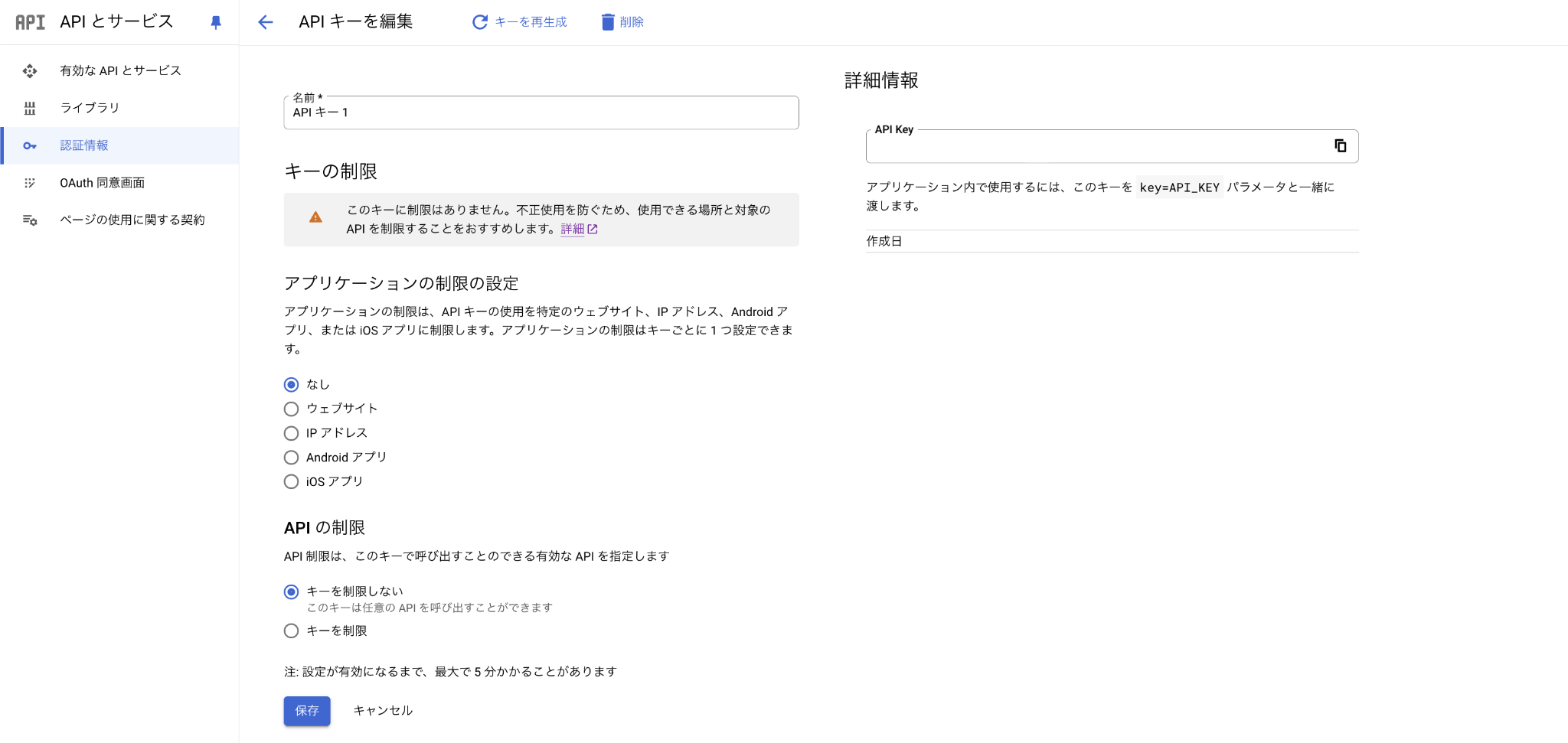Viewport: 1568px width, 743px height.
Task: Click the アプリケーションの制限の設定 heading
Action: [x=401, y=283]
